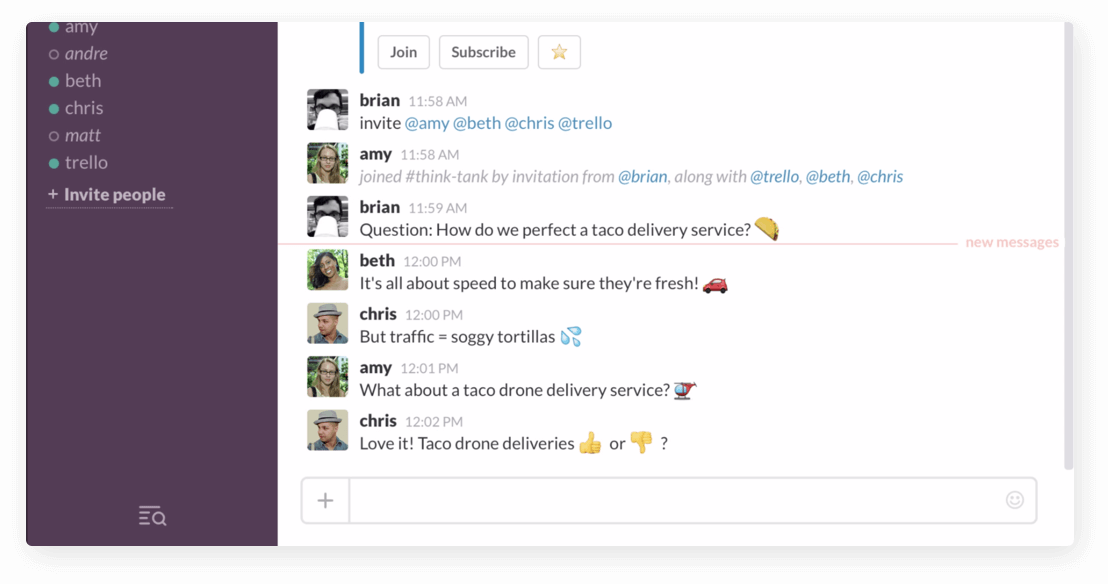Select beth from the sidebar member list
Screen dimensions: 1108x584
pyautogui.click(x=83, y=80)
